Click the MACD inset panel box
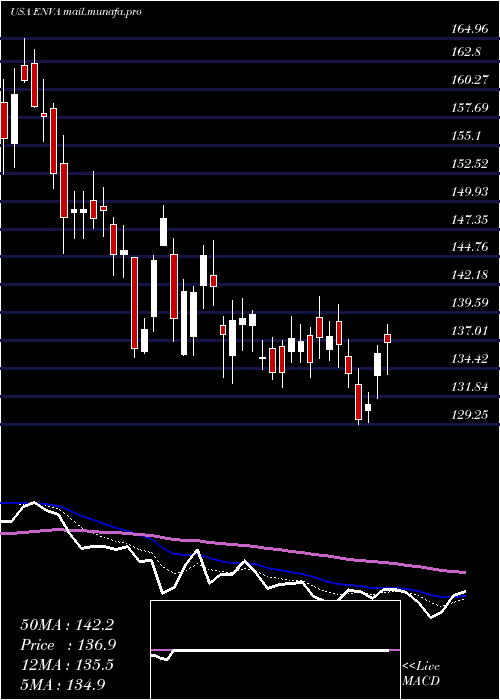The image size is (500, 700). (275, 650)
